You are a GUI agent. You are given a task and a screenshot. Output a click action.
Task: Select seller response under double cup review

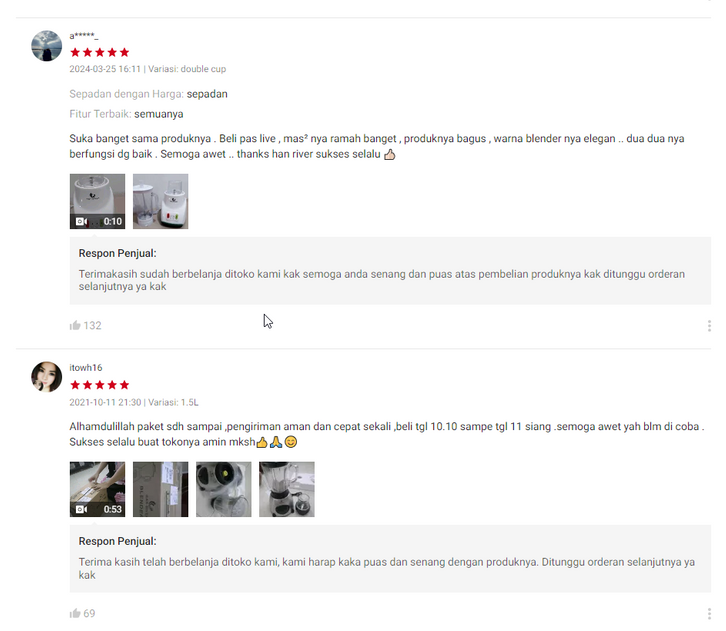point(390,271)
